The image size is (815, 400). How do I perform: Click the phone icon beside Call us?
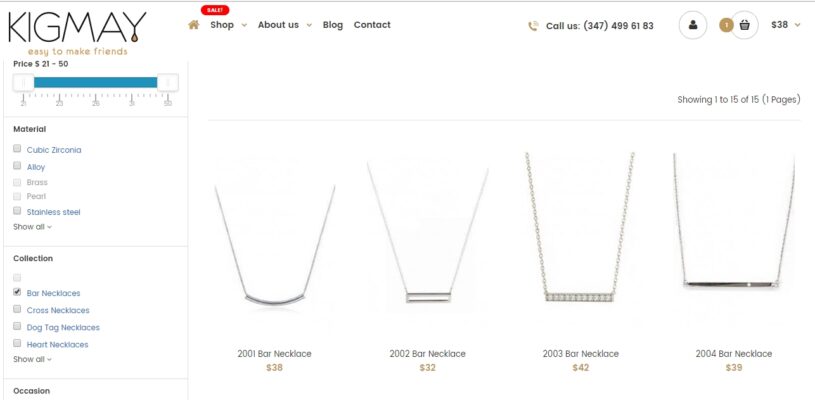(533, 26)
